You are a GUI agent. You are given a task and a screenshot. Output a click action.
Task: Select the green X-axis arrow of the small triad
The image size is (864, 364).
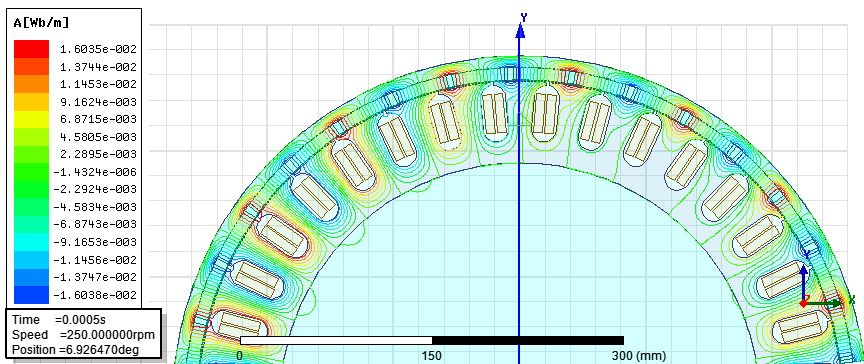824,303
